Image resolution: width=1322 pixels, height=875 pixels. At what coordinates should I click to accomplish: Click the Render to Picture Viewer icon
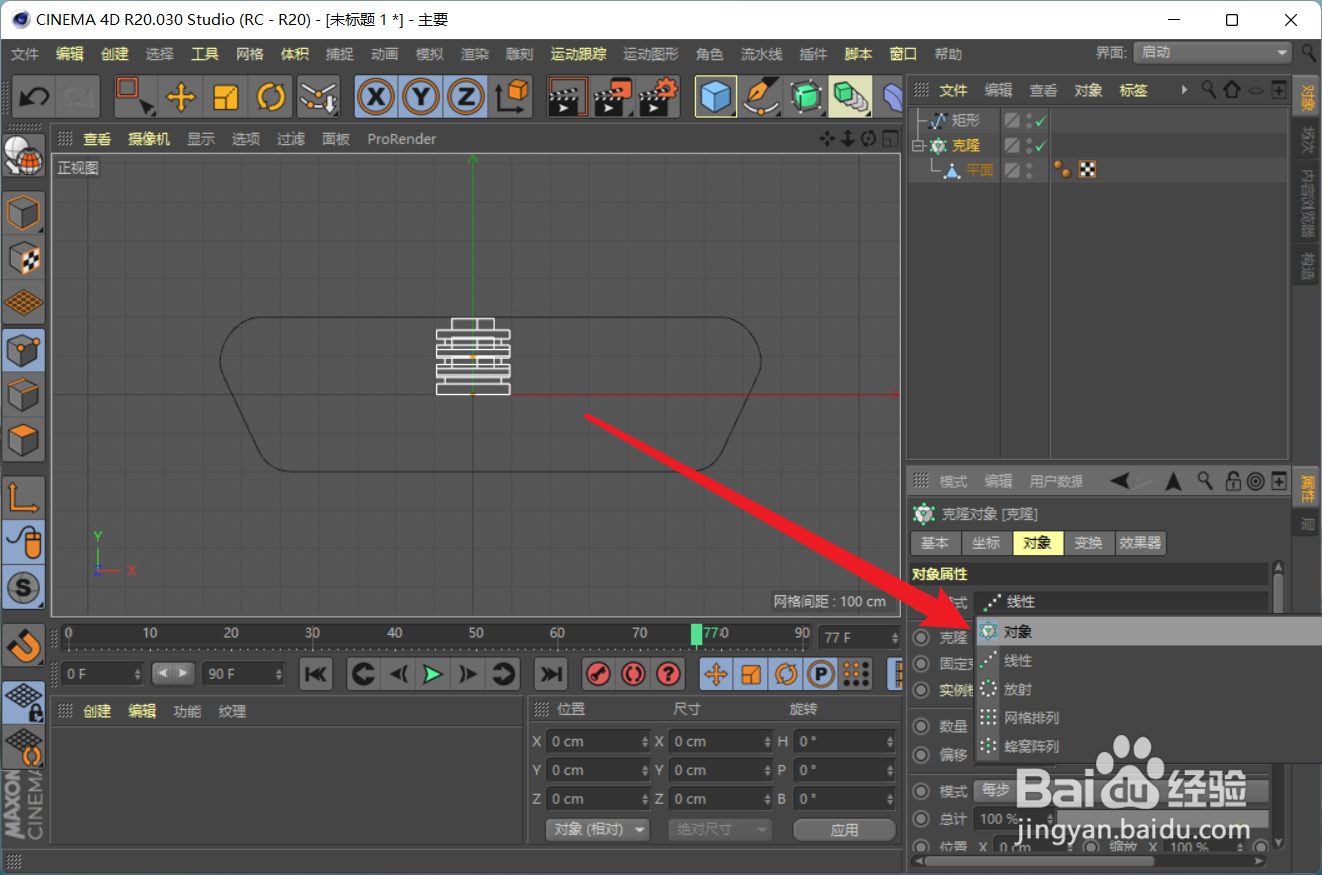point(611,96)
